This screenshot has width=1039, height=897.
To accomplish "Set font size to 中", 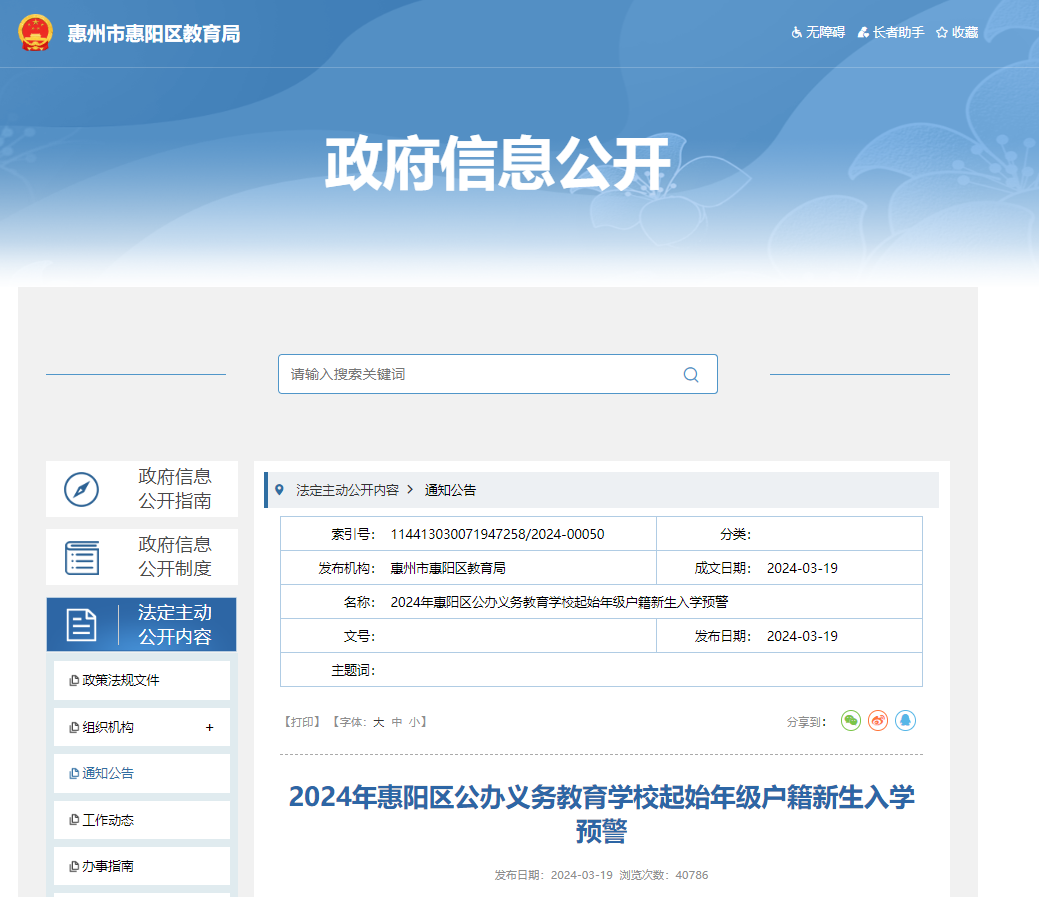I will 397,721.
